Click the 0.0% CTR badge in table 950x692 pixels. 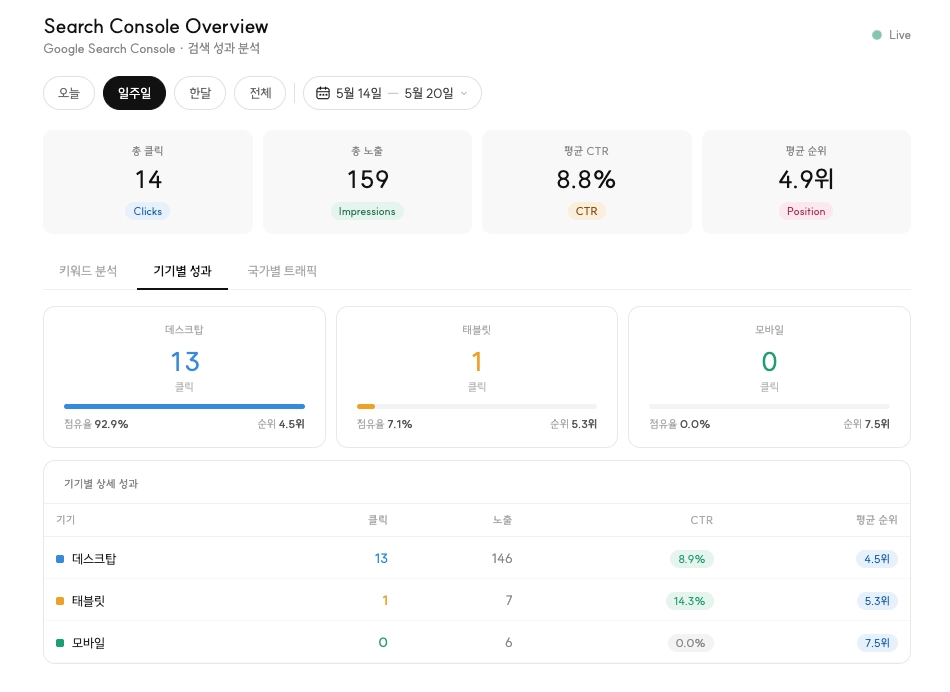click(x=691, y=643)
